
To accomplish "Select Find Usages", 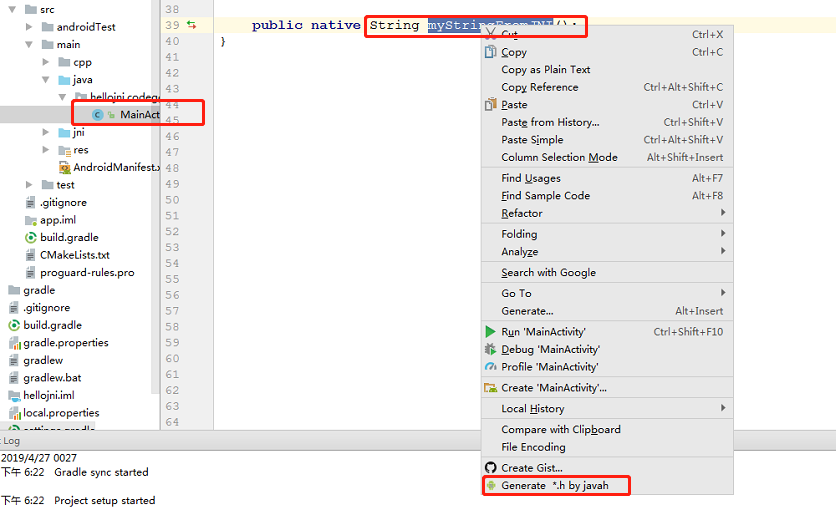I will [x=607, y=178].
